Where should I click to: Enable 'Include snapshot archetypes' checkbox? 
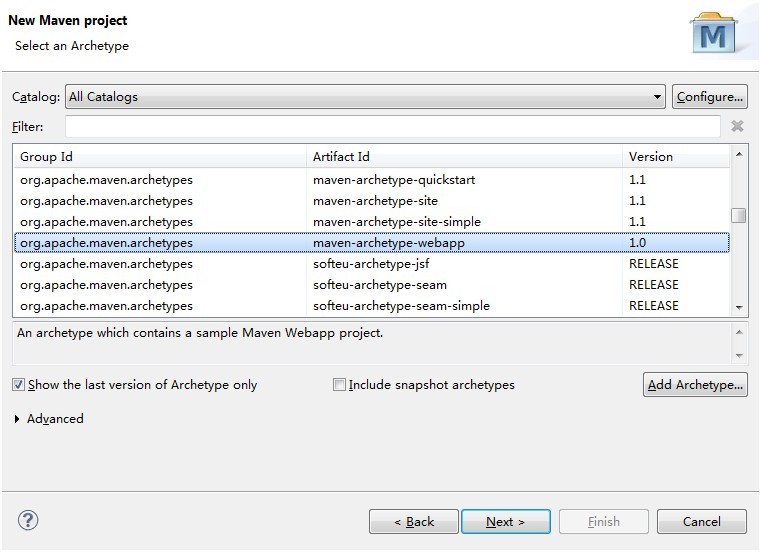339,385
